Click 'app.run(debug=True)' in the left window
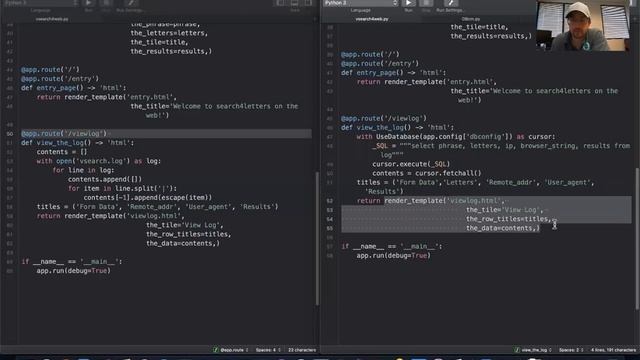 [x=73, y=271]
